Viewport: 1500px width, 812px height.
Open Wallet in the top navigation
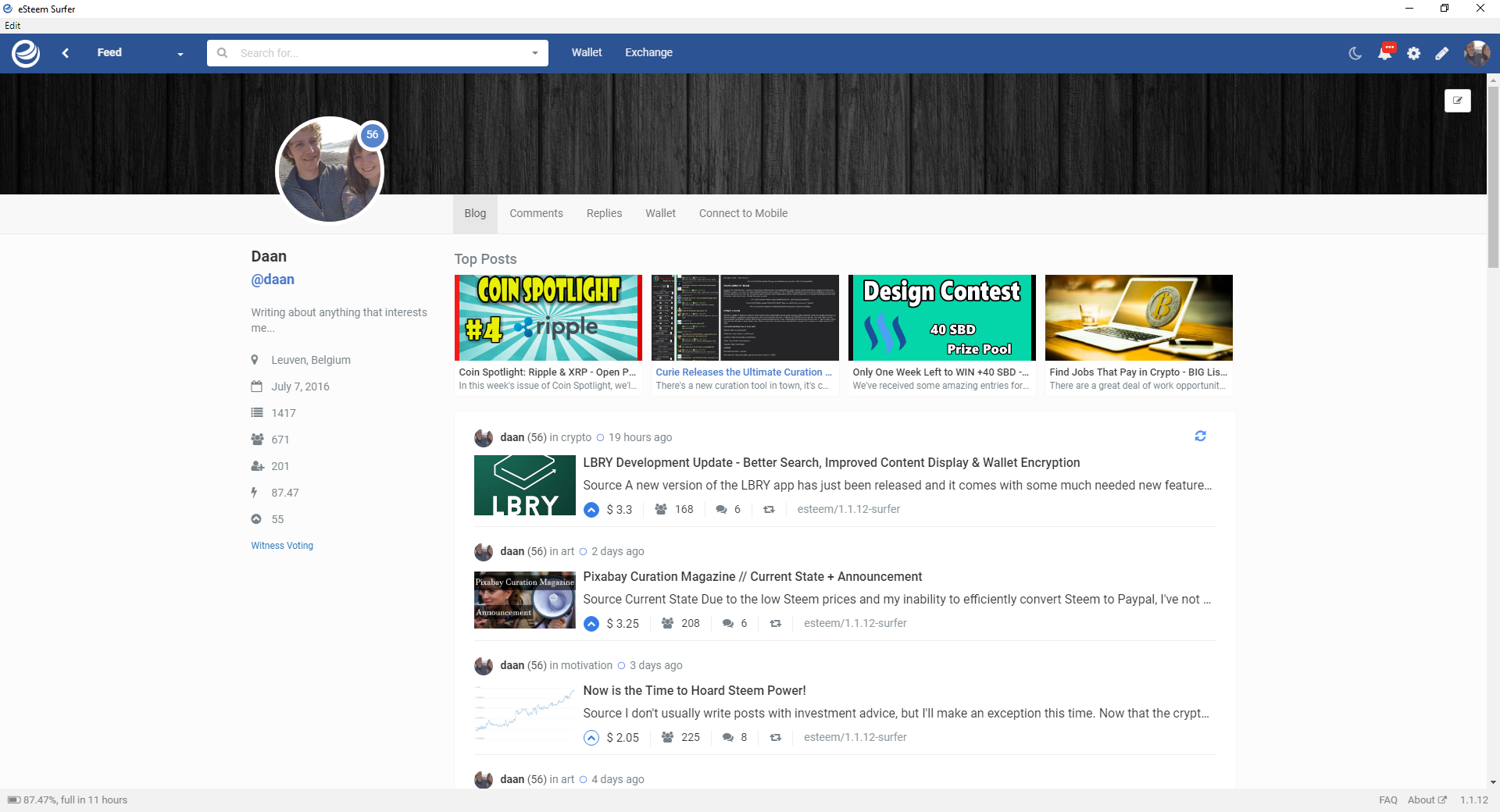click(x=587, y=52)
